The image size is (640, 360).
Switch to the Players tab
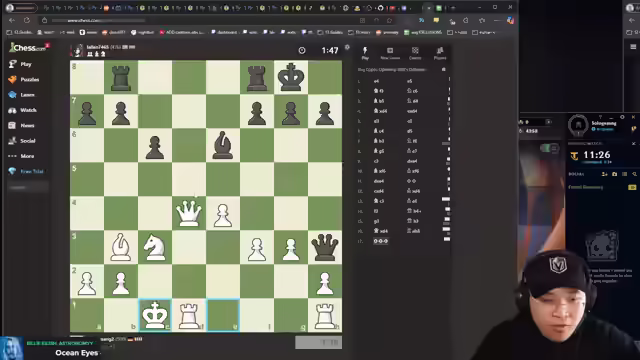pos(440,53)
